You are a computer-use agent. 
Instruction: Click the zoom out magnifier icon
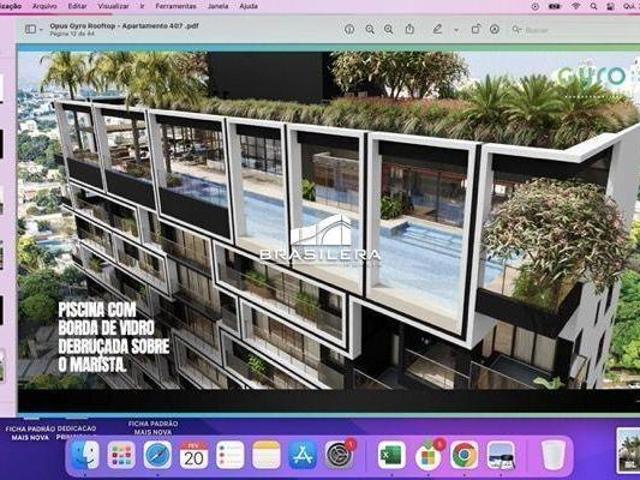click(x=369, y=29)
